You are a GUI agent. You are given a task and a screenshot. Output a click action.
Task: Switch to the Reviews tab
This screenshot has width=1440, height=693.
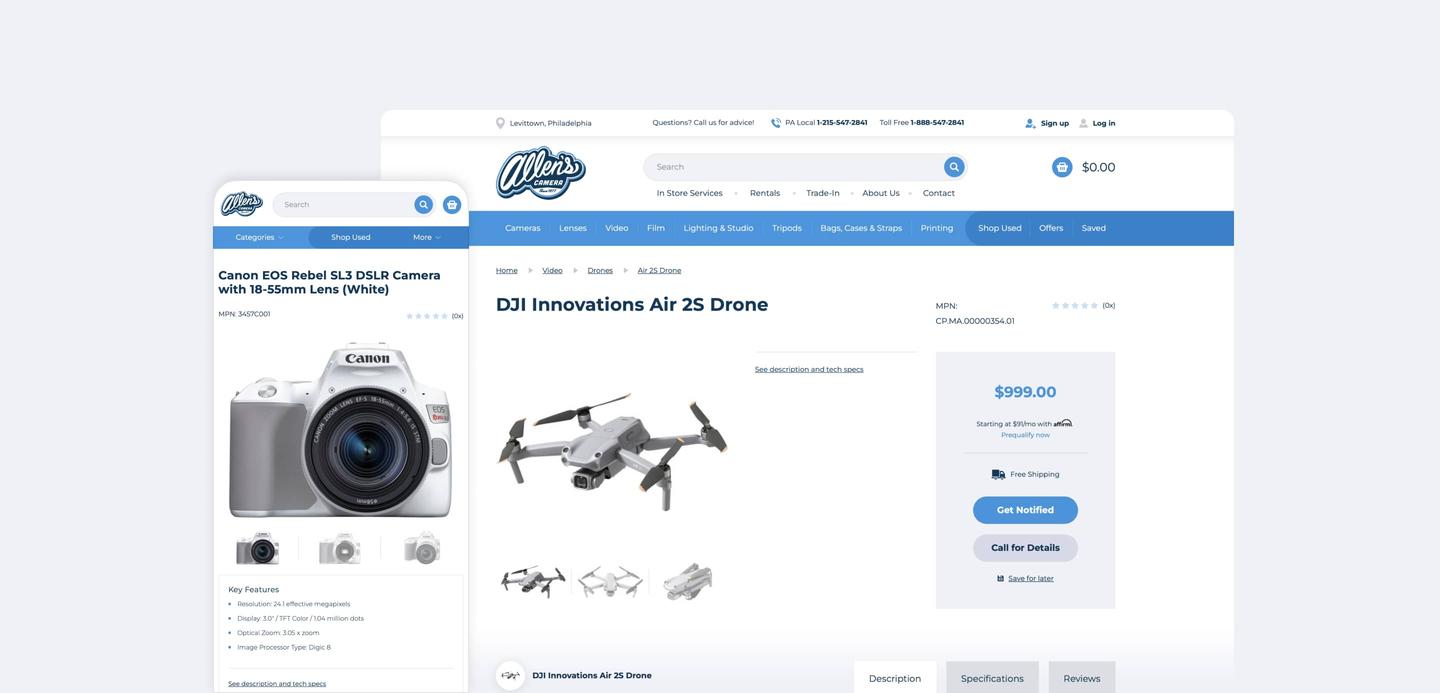[1082, 678]
